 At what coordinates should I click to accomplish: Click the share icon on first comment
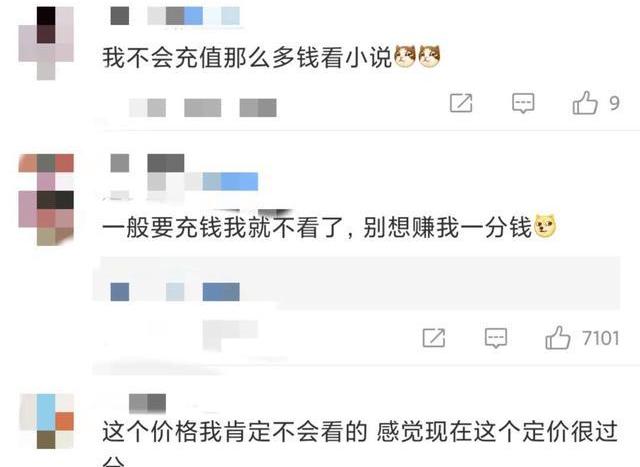(x=461, y=102)
